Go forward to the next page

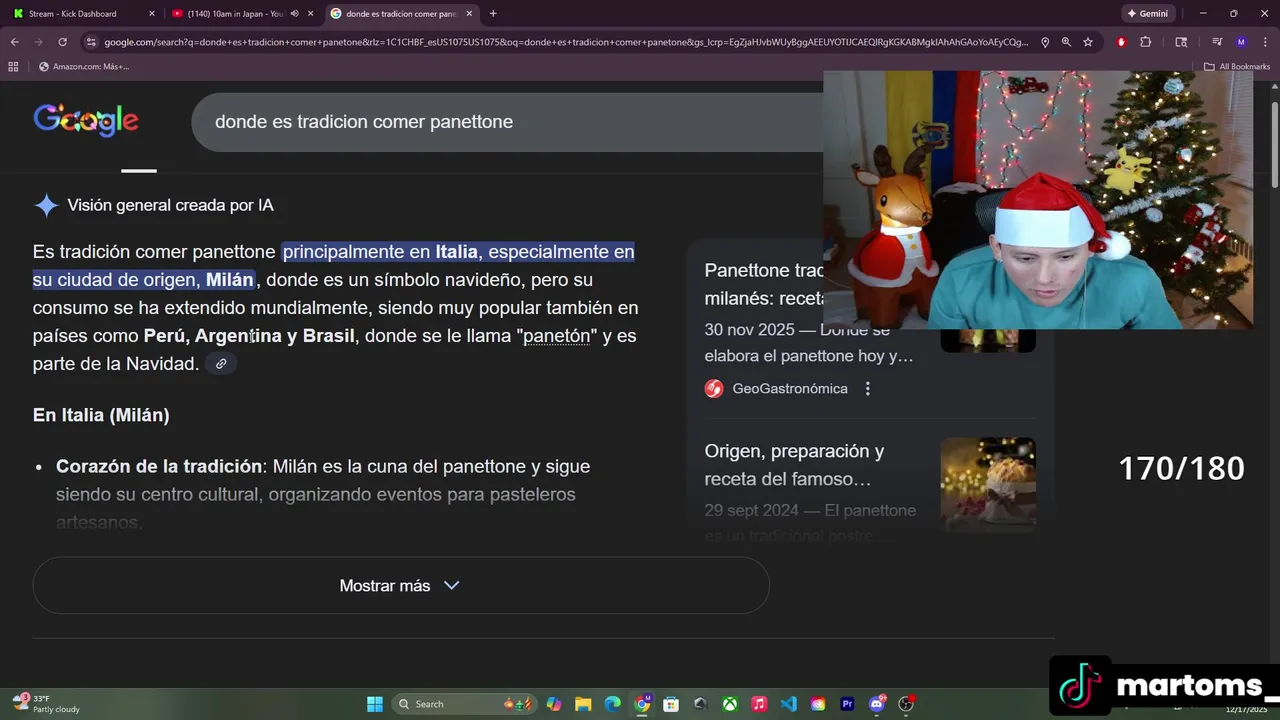[x=38, y=42]
